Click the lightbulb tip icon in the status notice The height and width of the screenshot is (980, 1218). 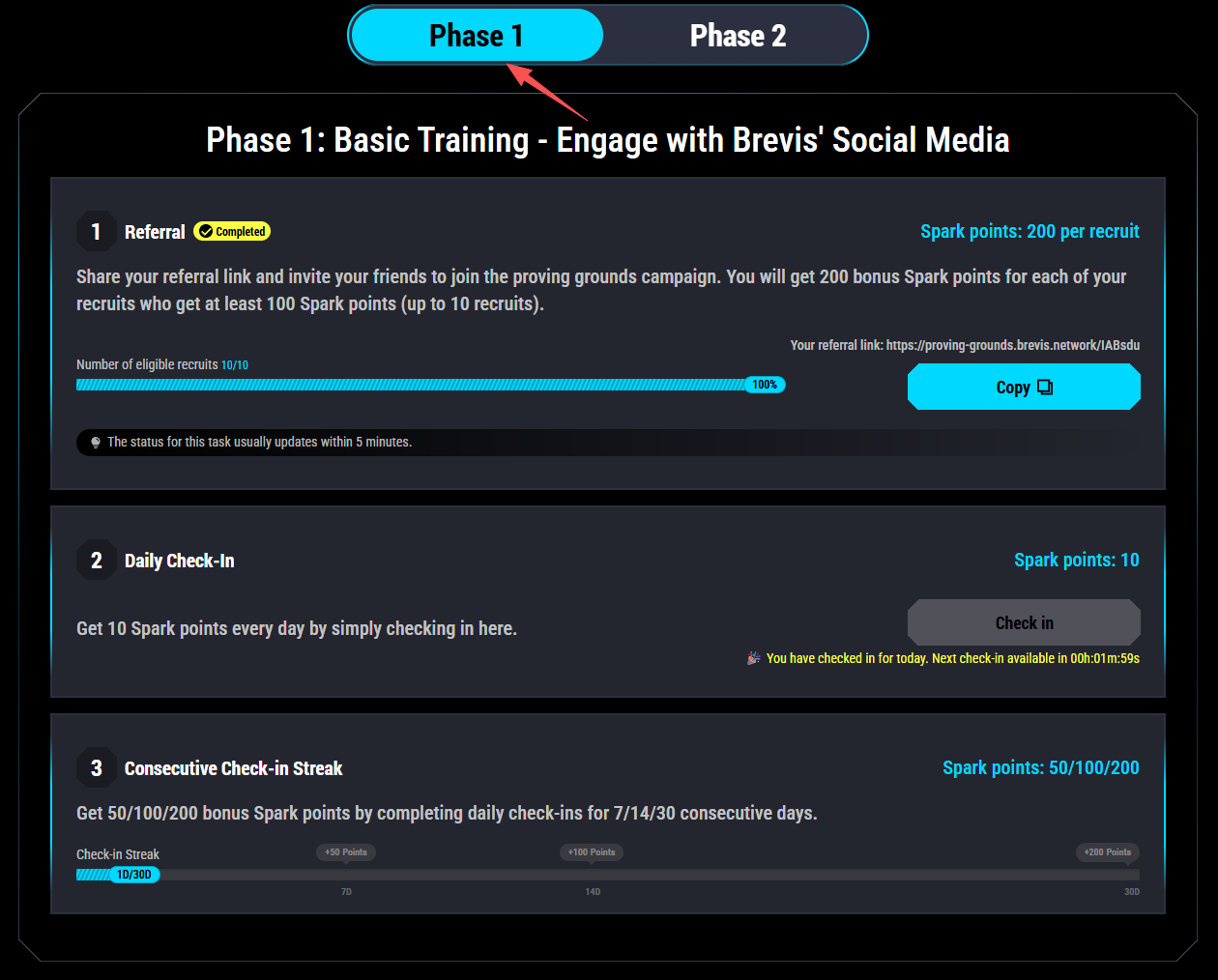coord(95,442)
